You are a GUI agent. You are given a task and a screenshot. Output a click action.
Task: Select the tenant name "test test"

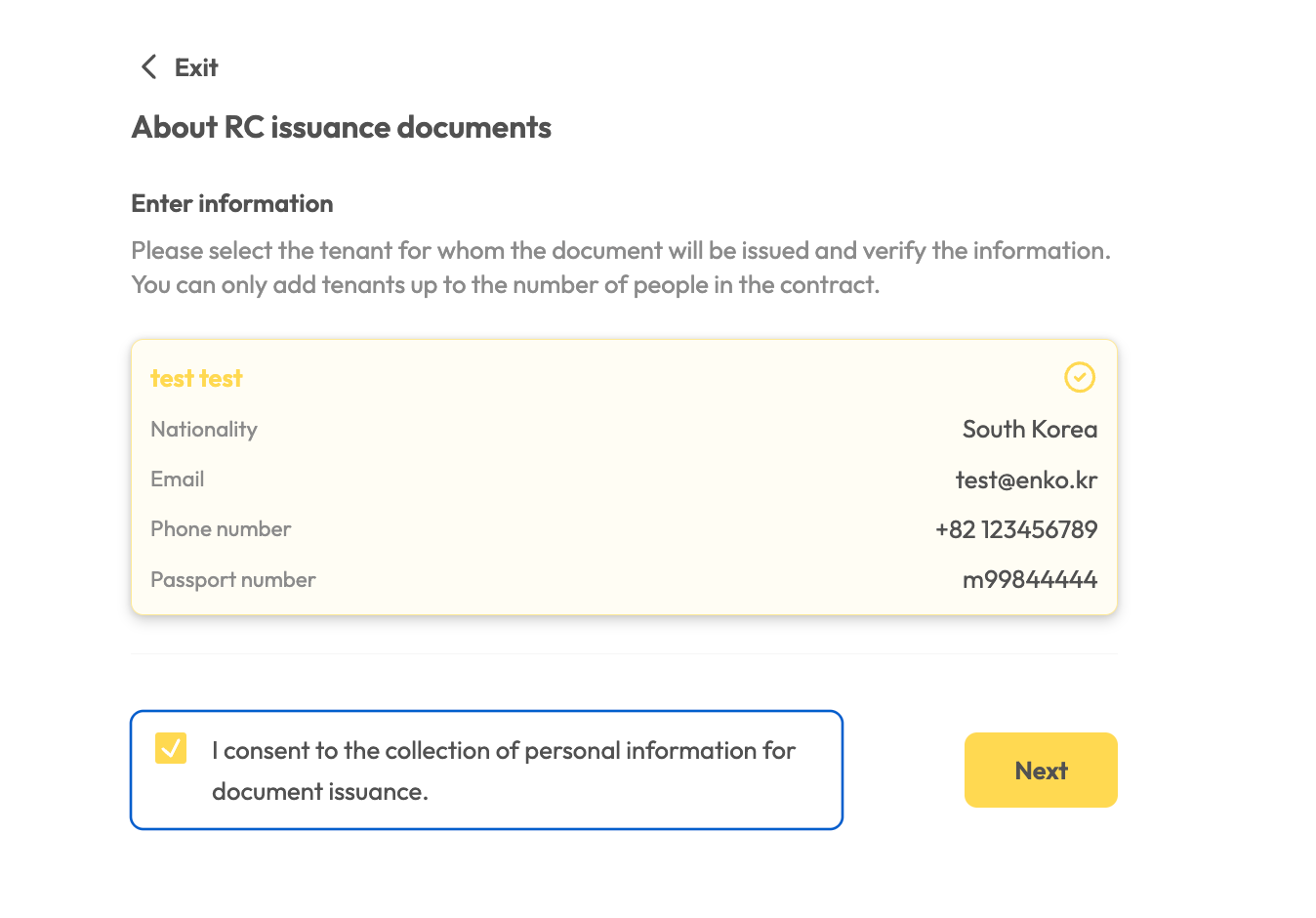pyautogui.click(x=196, y=379)
